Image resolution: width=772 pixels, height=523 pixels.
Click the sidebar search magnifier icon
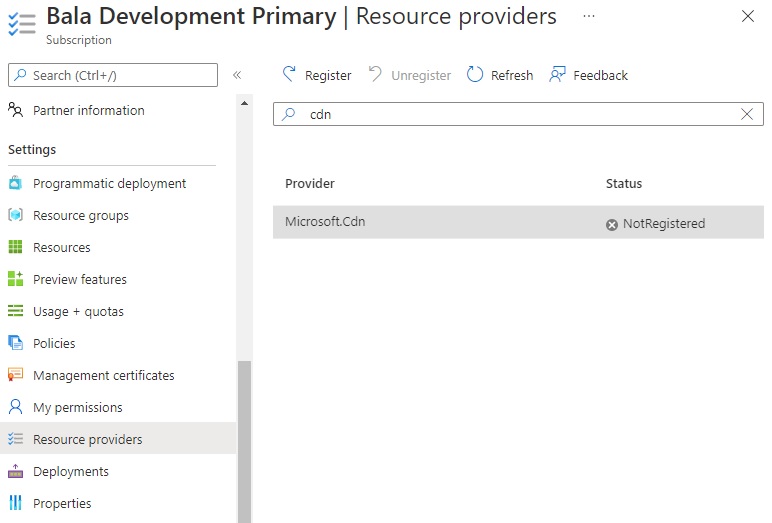click(x=20, y=75)
